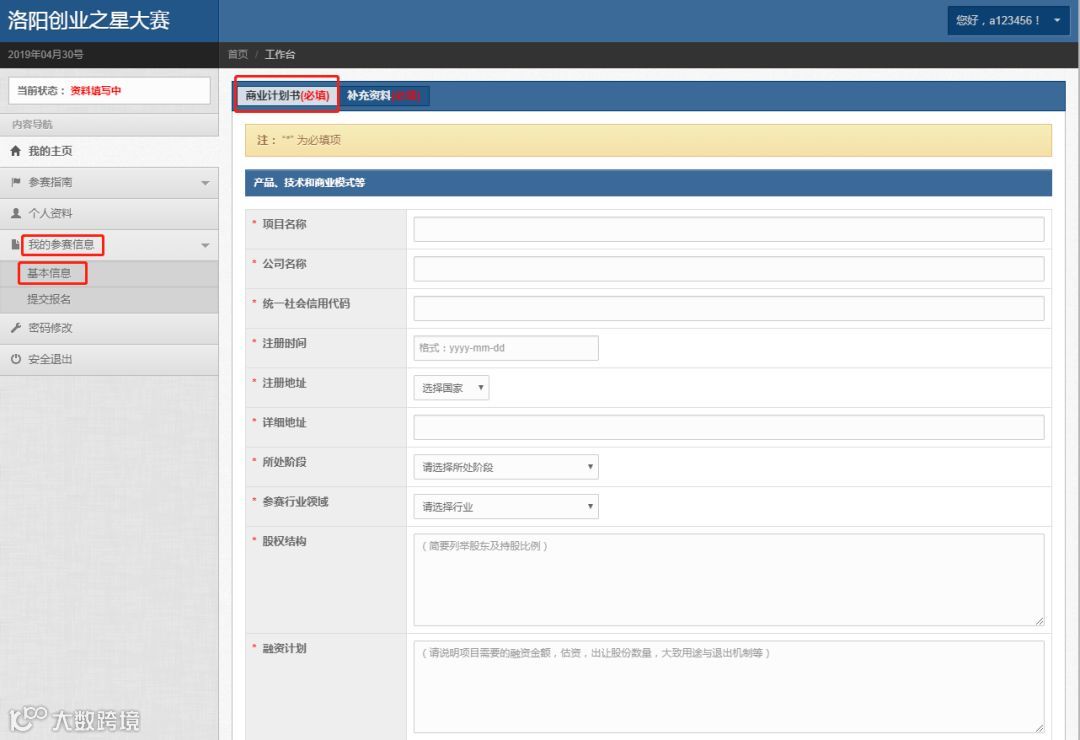Click the power icon beside 安全退出

coord(15,359)
